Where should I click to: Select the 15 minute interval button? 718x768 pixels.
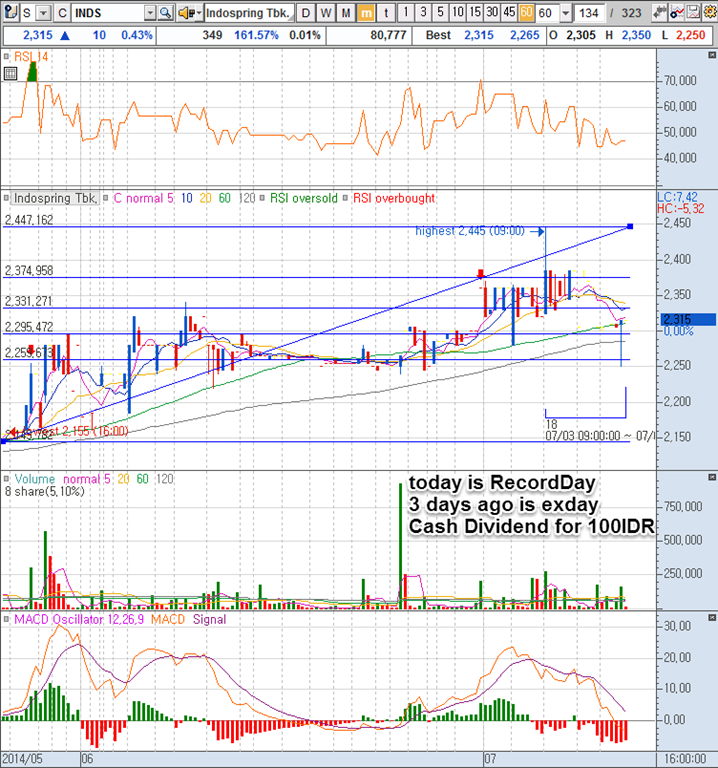pos(475,12)
